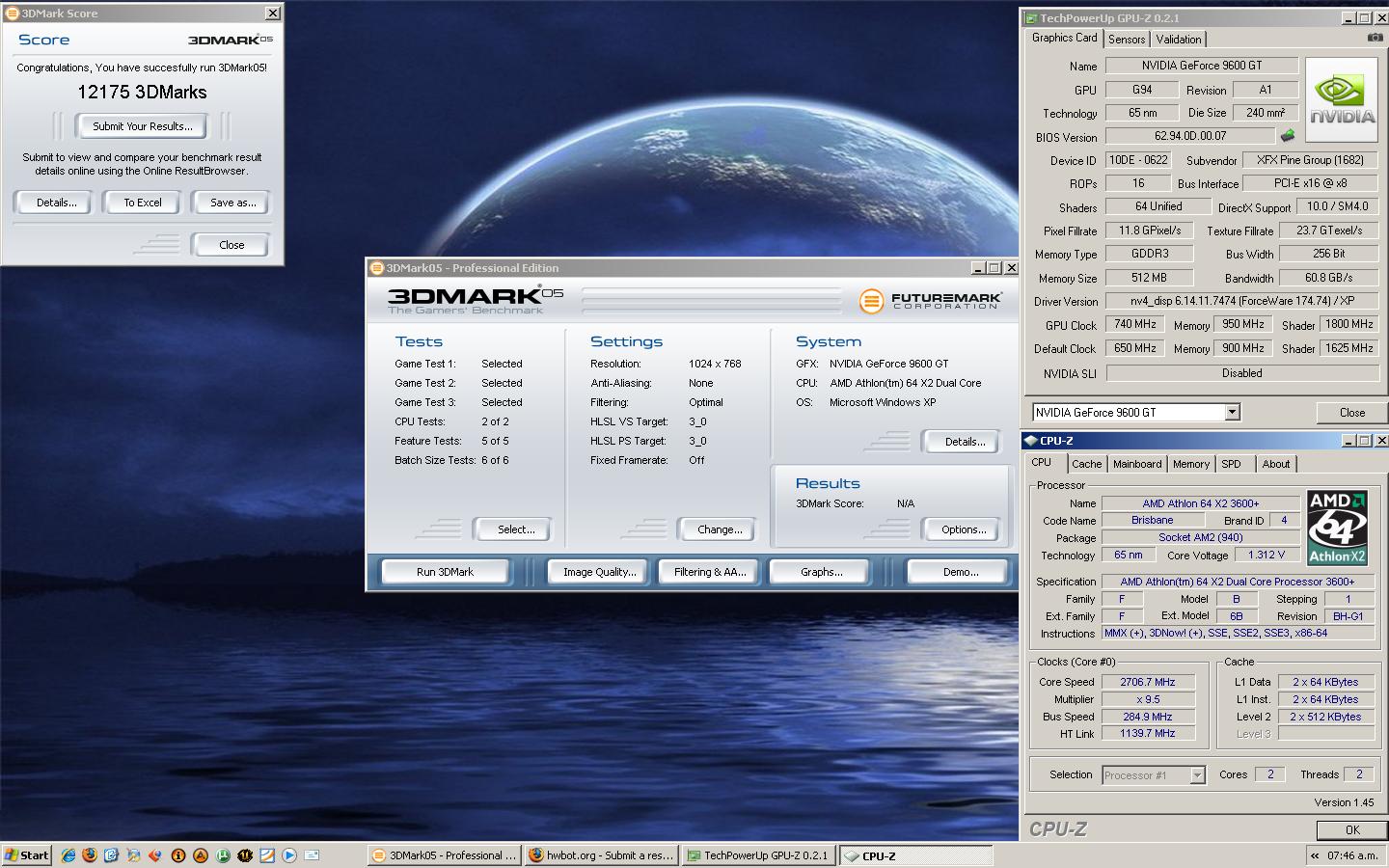
Task: Click the AMD Athlon X2 logo in CPU-Z
Action: coord(1337,528)
